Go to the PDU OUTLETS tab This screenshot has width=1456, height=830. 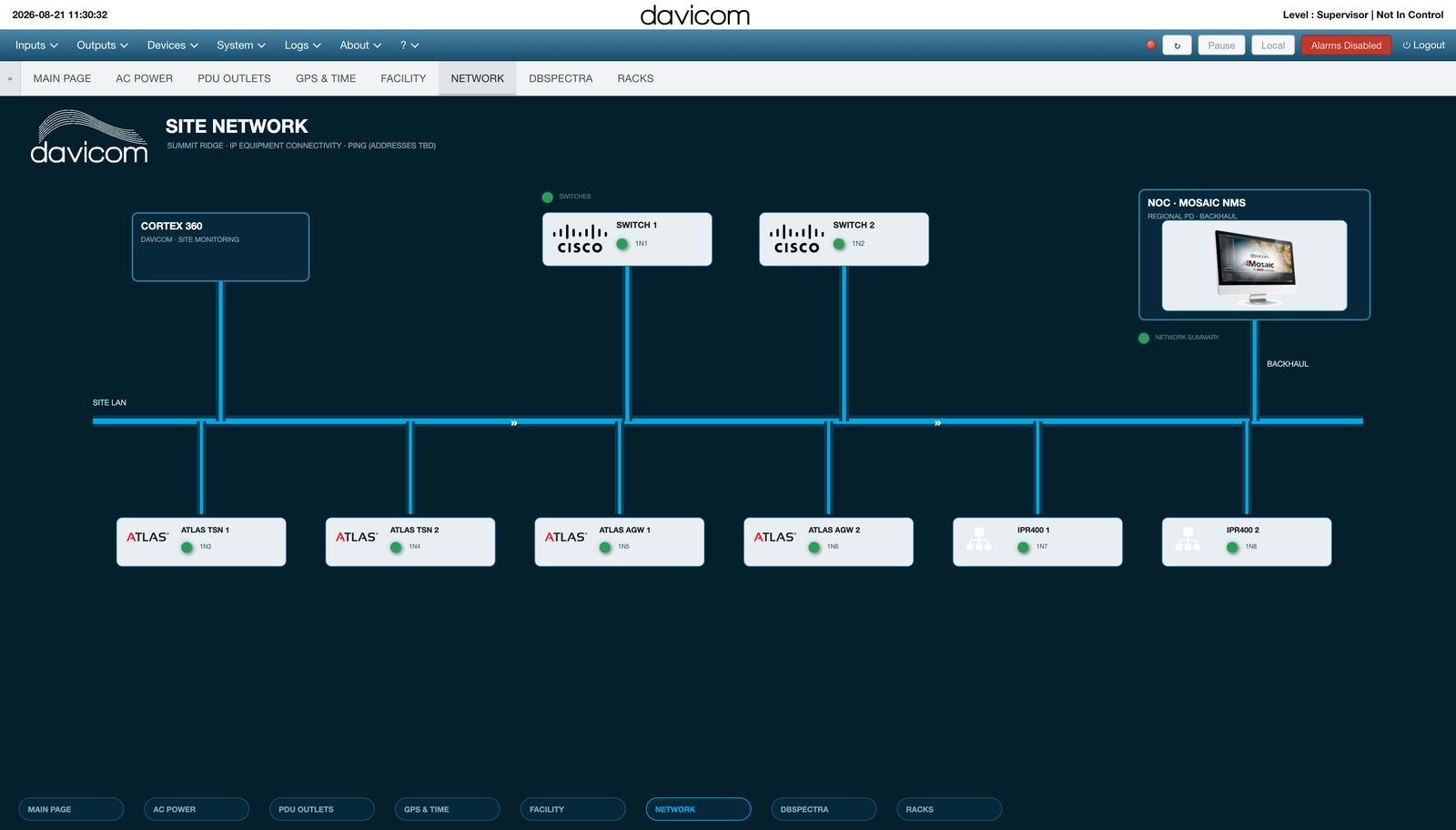(234, 78)
